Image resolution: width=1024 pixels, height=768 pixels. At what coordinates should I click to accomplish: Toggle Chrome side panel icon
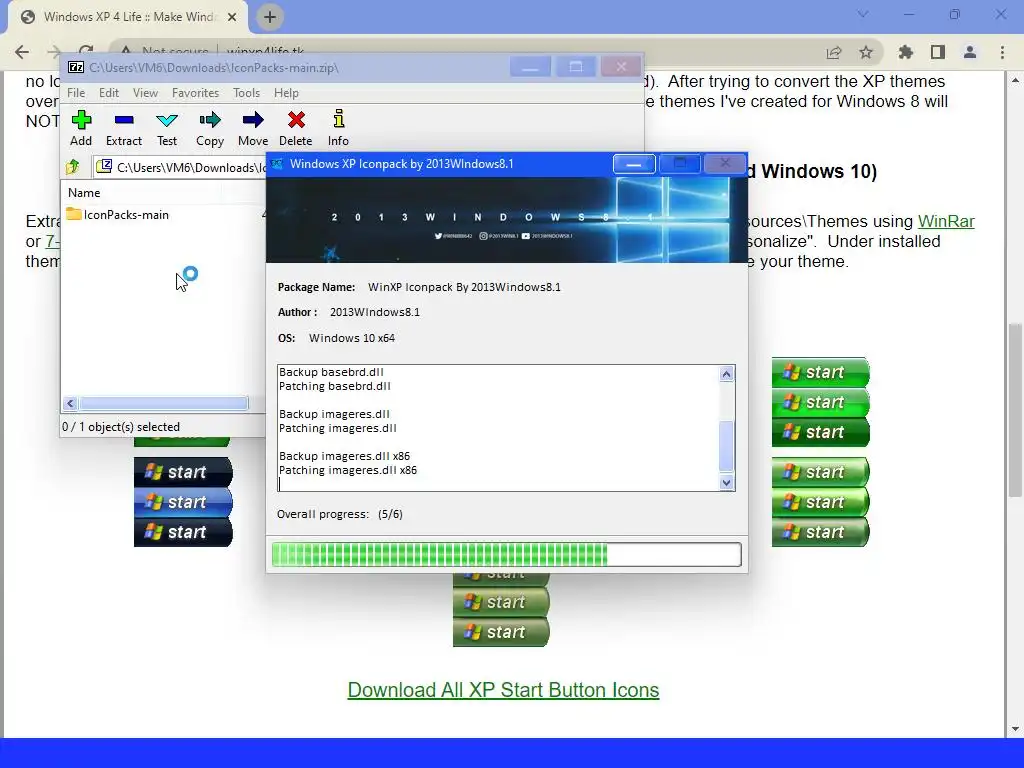click(938, 52)
